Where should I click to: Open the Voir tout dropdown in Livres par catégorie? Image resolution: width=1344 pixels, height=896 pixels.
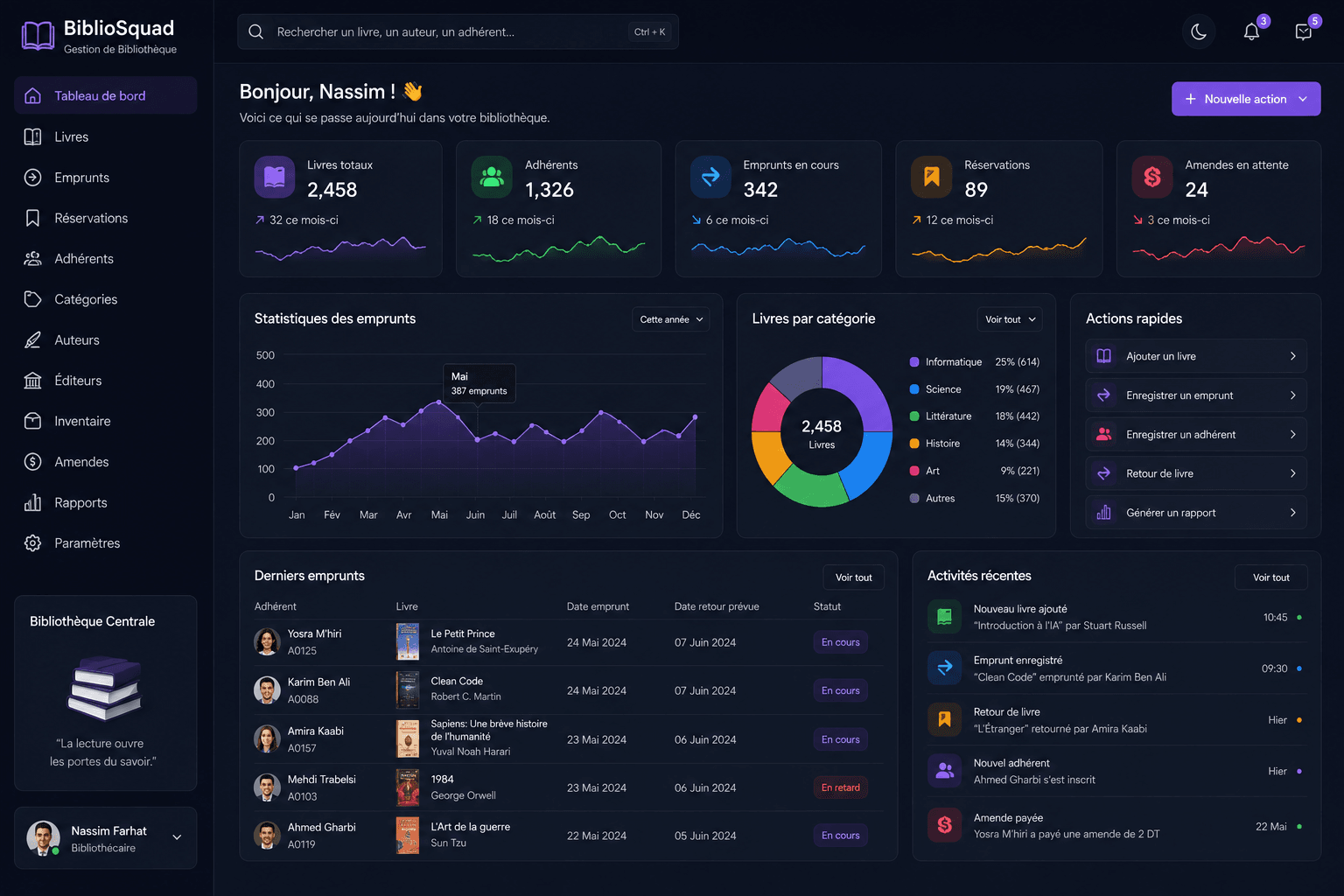(x=1010, y=319)
